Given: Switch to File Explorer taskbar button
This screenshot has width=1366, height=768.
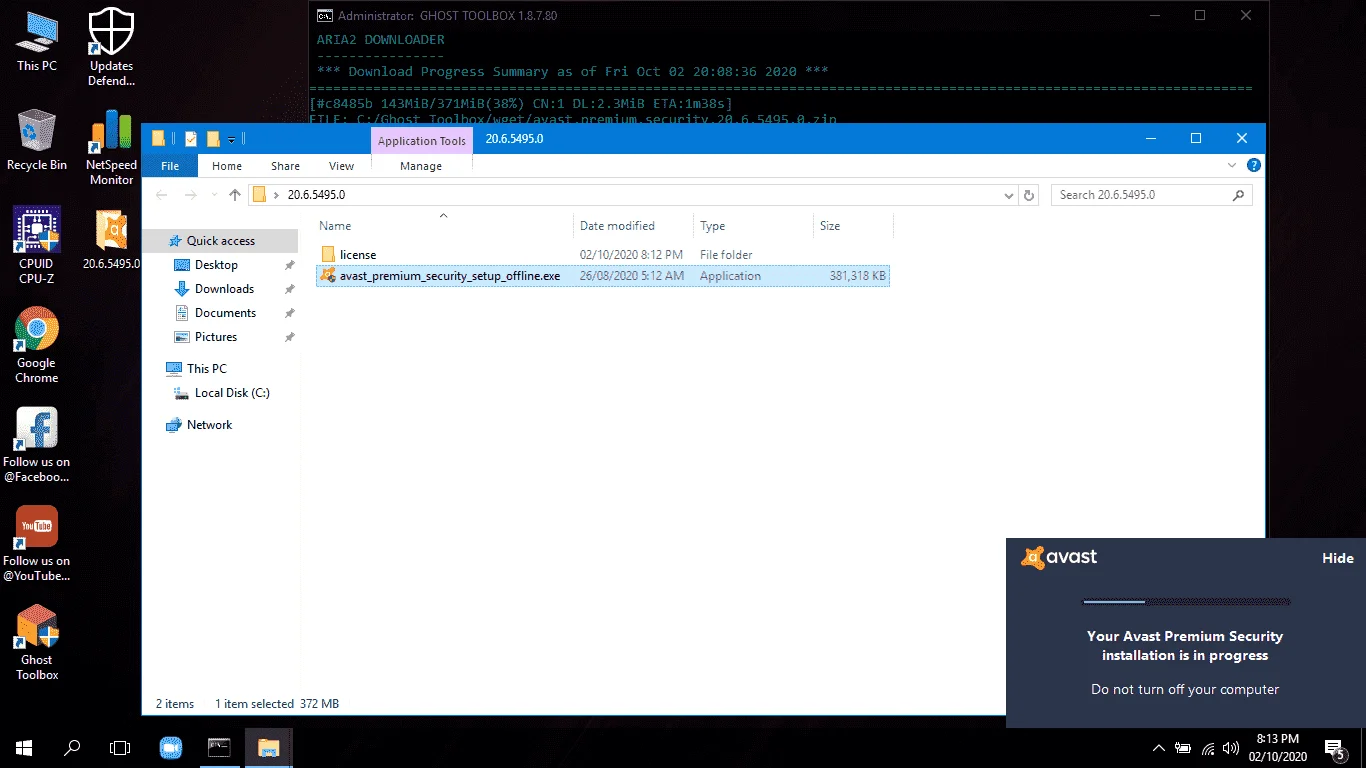Looking at the screenshot, I should pos(268,747).
